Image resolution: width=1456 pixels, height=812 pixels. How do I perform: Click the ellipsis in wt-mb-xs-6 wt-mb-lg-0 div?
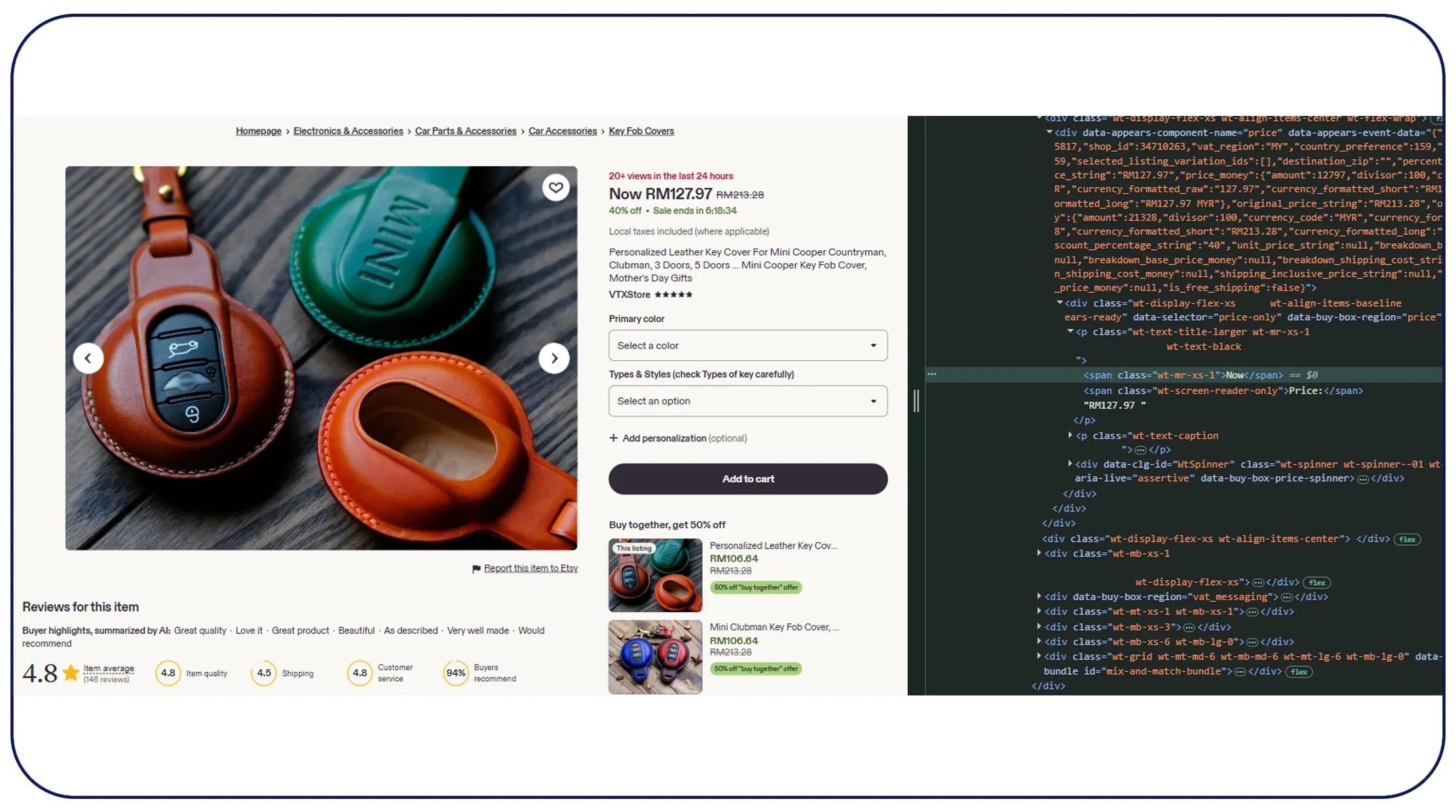coord(1252,642)
